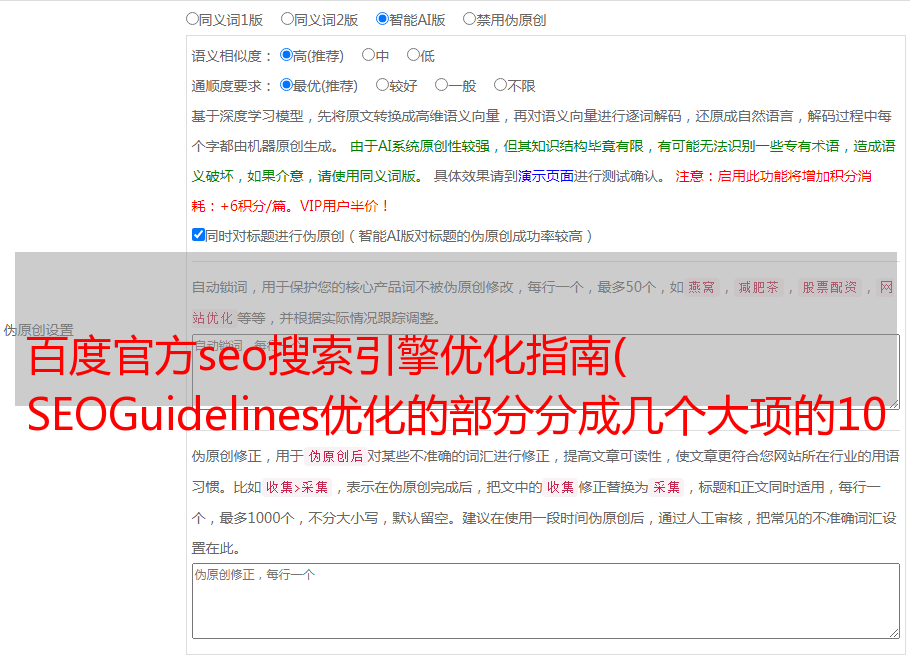The image size is (911, 658).
Task: Set 语义相似度 to 中
Action: (368, 55)
